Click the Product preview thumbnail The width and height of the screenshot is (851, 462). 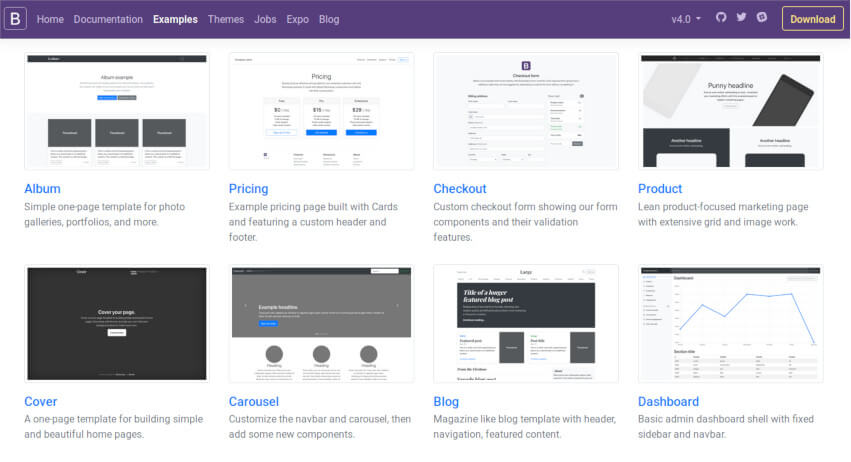(731, 111)
